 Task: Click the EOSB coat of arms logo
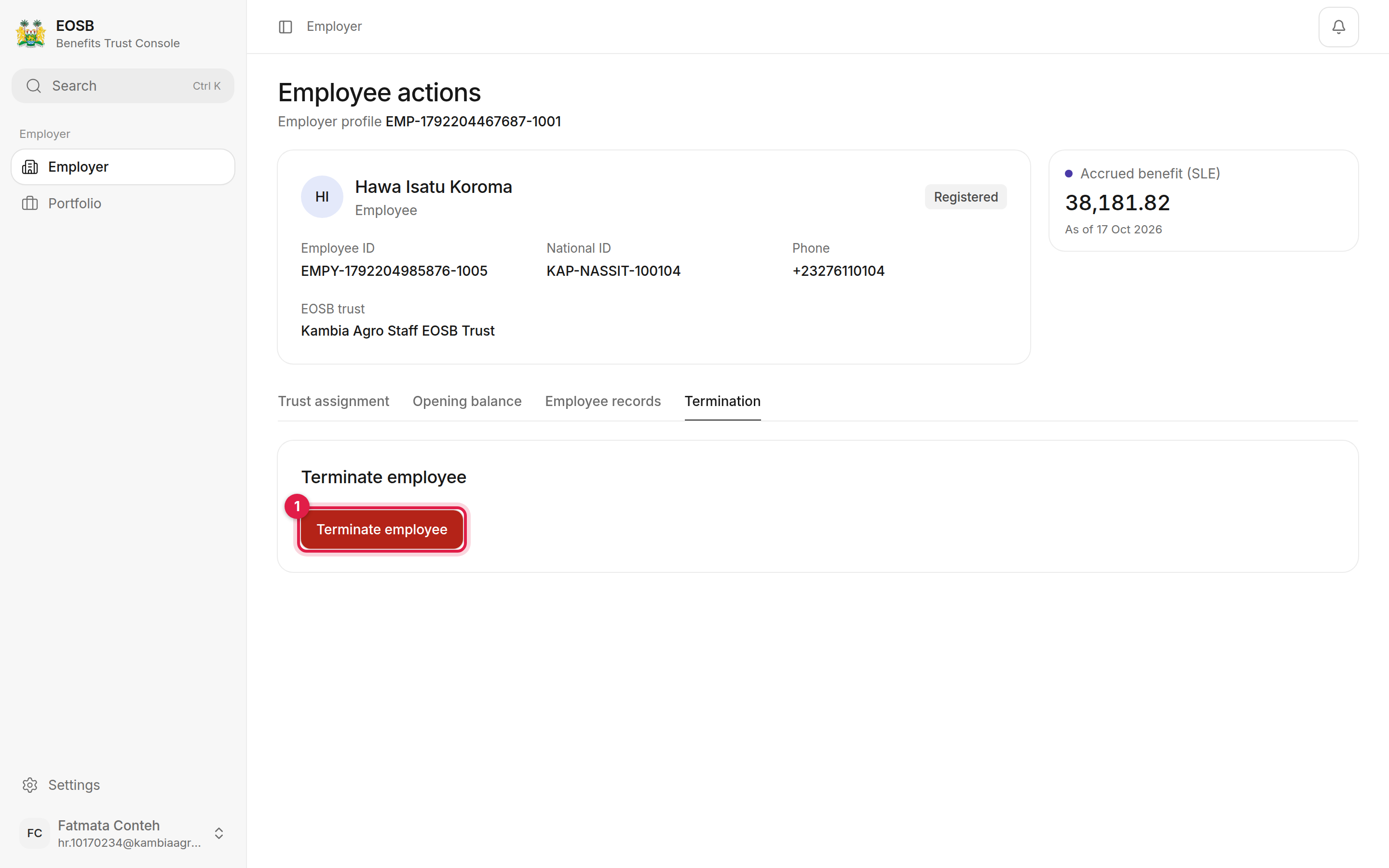point(30,33)
